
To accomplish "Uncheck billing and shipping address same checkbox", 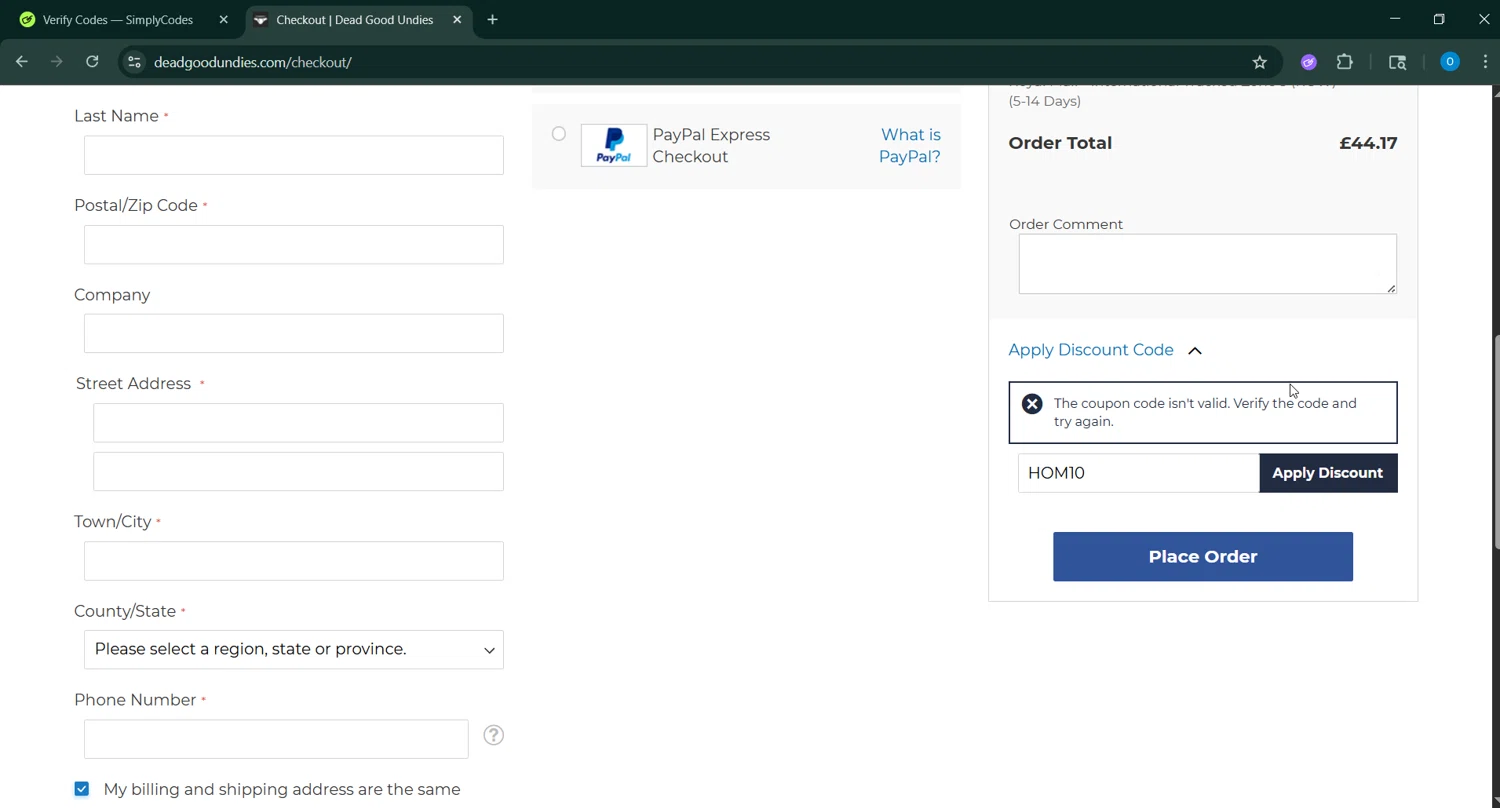I will (x=82, y=789).
